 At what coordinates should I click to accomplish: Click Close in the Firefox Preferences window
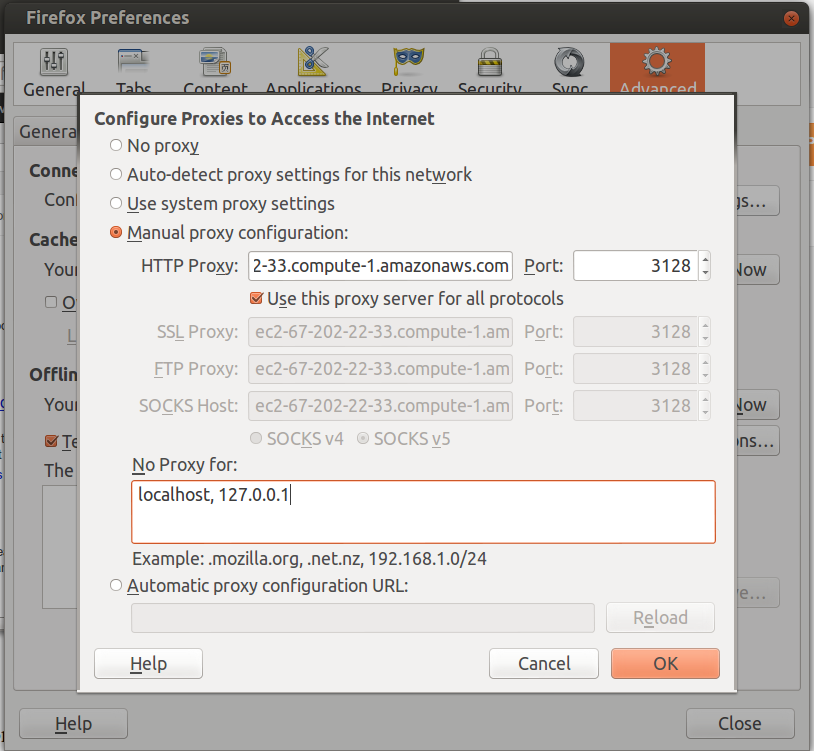(740, 723)
